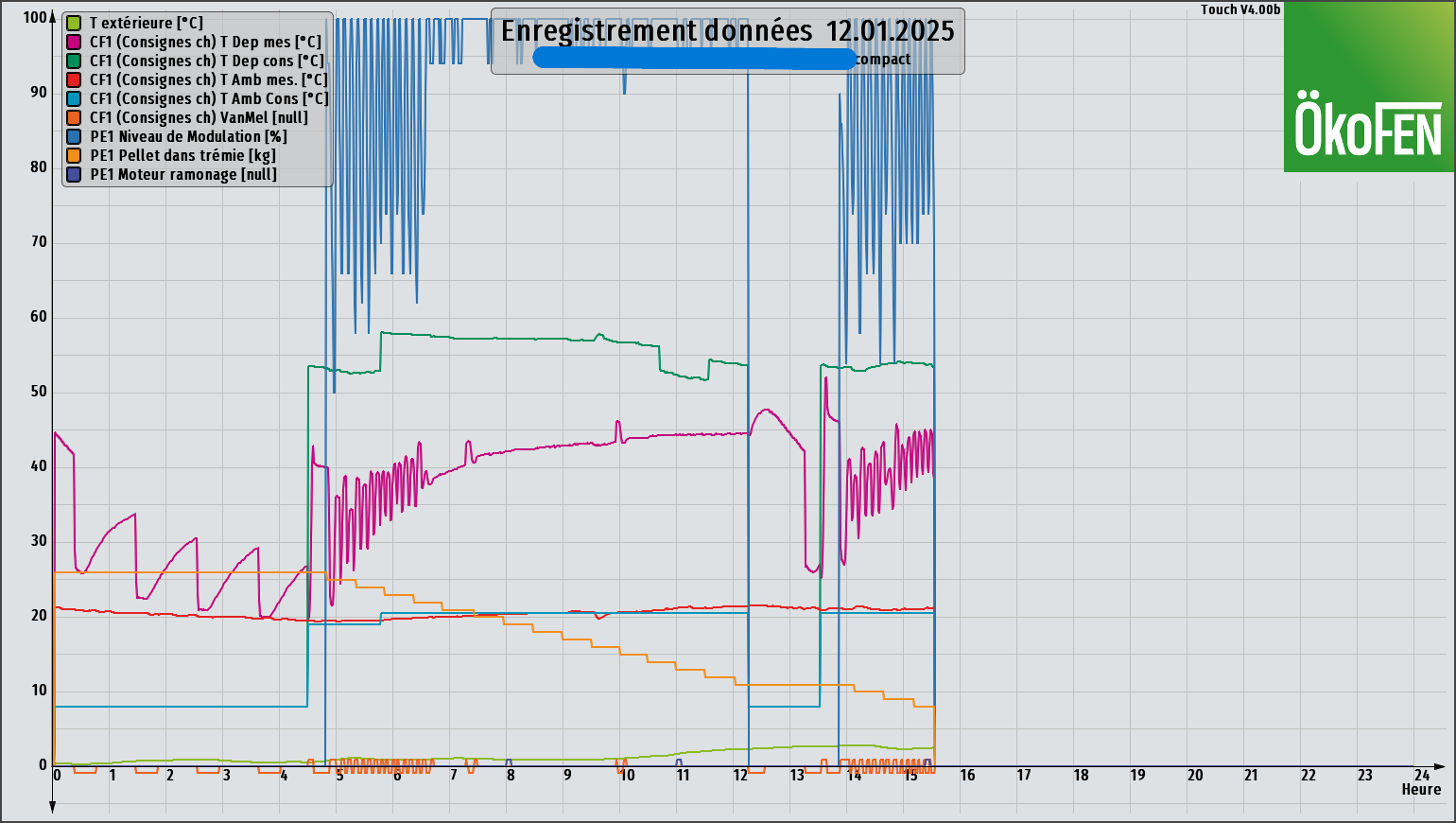Image resolution: width=1456 pixels, height=823 pixels.
Task: Click the orange VanMel legend swatch
Action: click(74, 117)
